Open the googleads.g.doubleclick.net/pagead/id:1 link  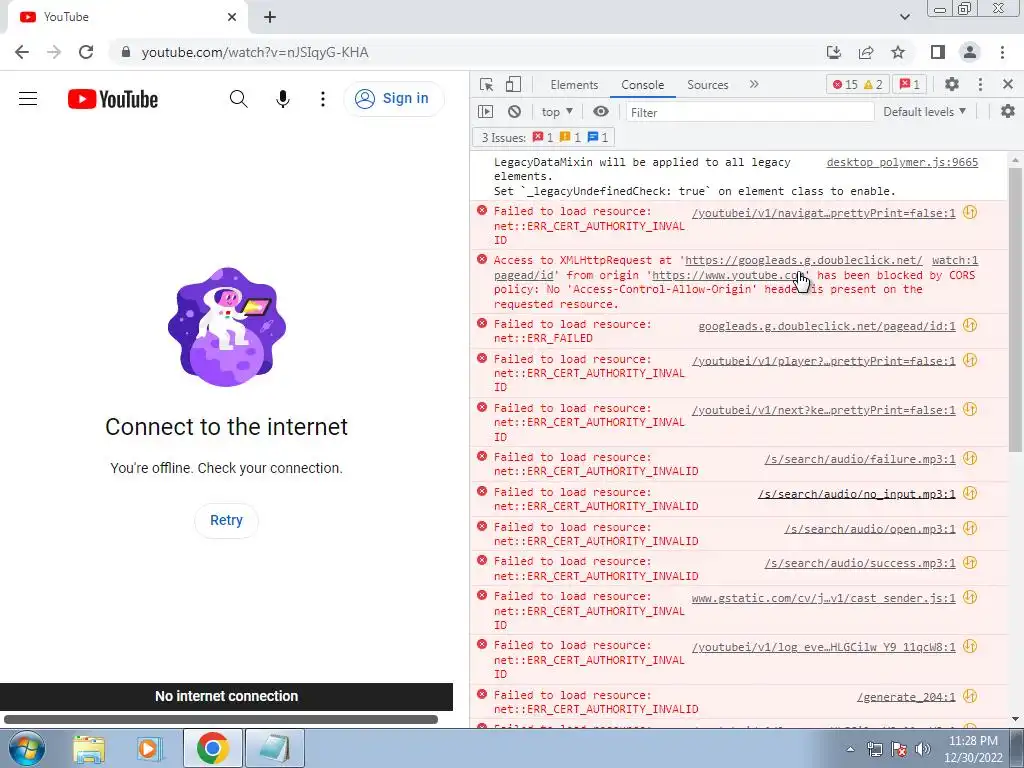827,326
